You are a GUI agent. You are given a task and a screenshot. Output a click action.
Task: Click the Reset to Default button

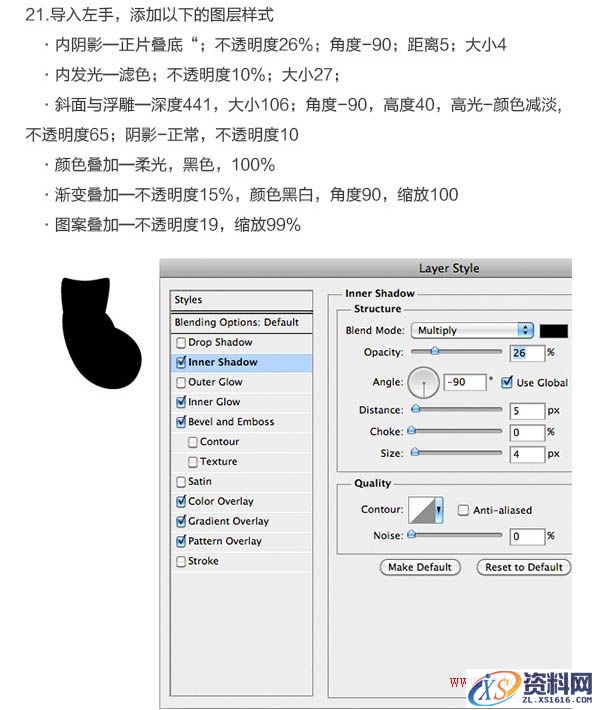pos(523,567)
